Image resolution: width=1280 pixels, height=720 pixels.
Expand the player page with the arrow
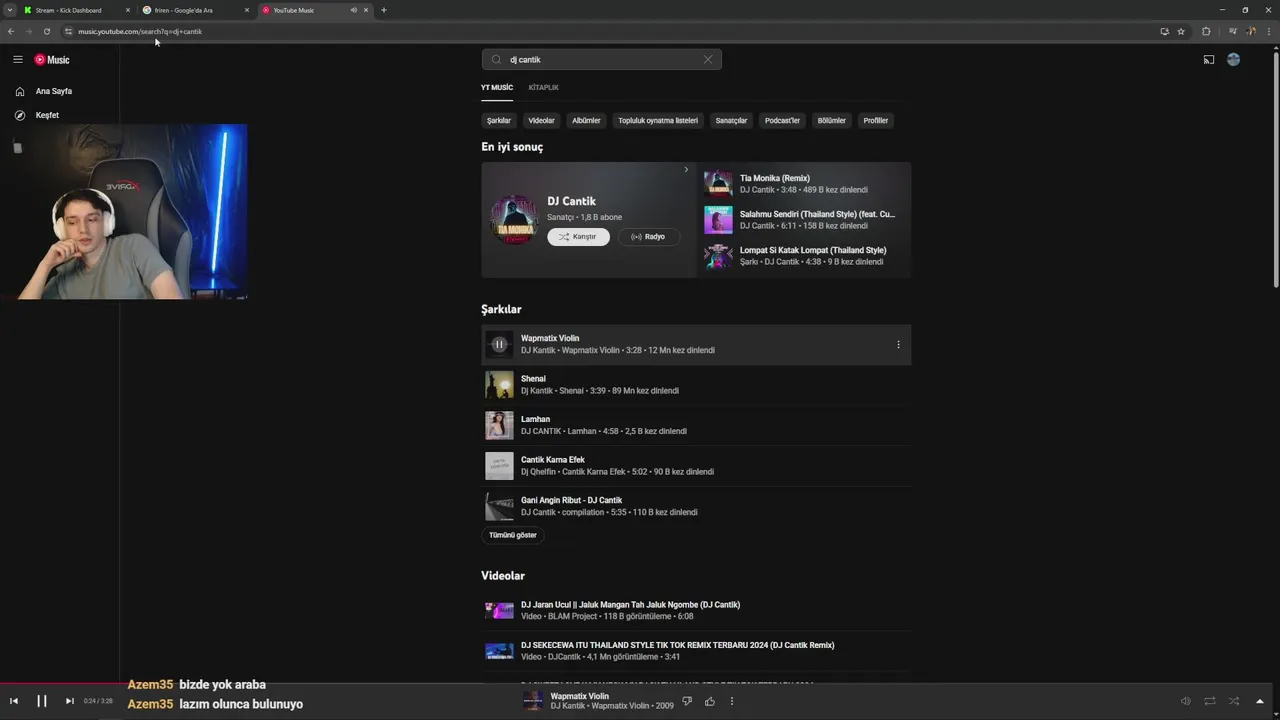pyautogui.click(x=1260, y=701)
